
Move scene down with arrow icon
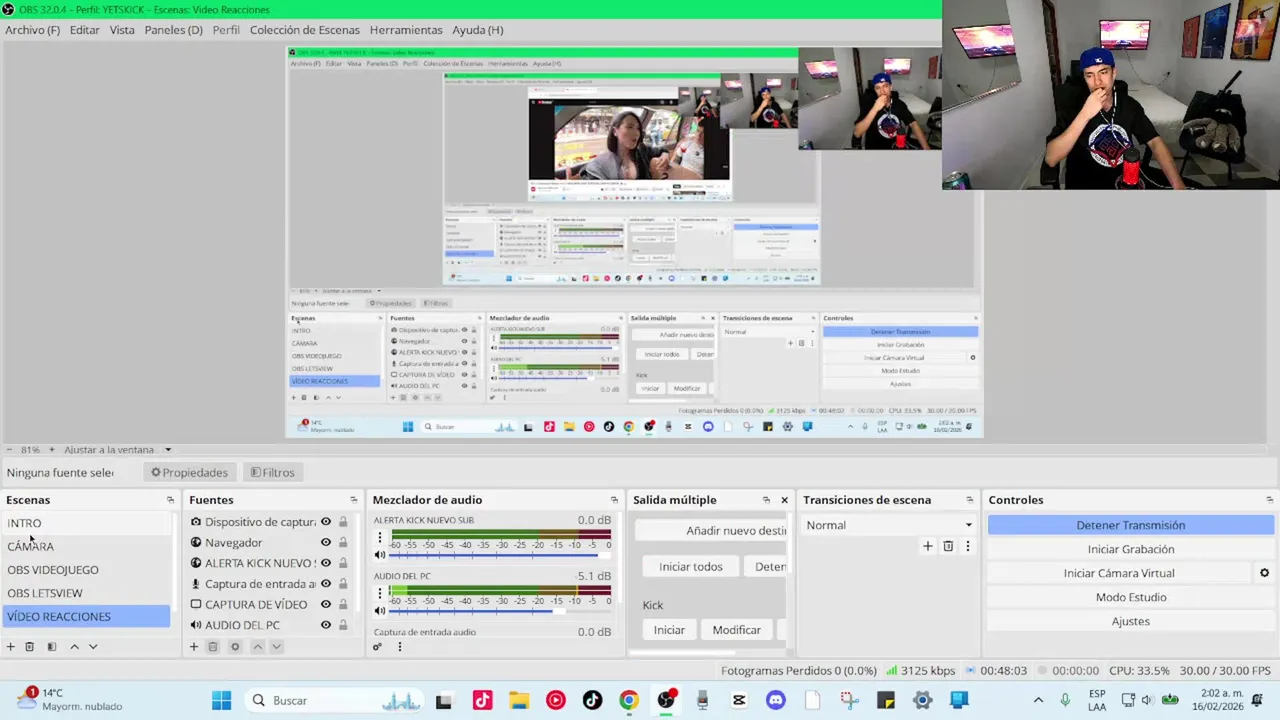click(x=93, y=647)
